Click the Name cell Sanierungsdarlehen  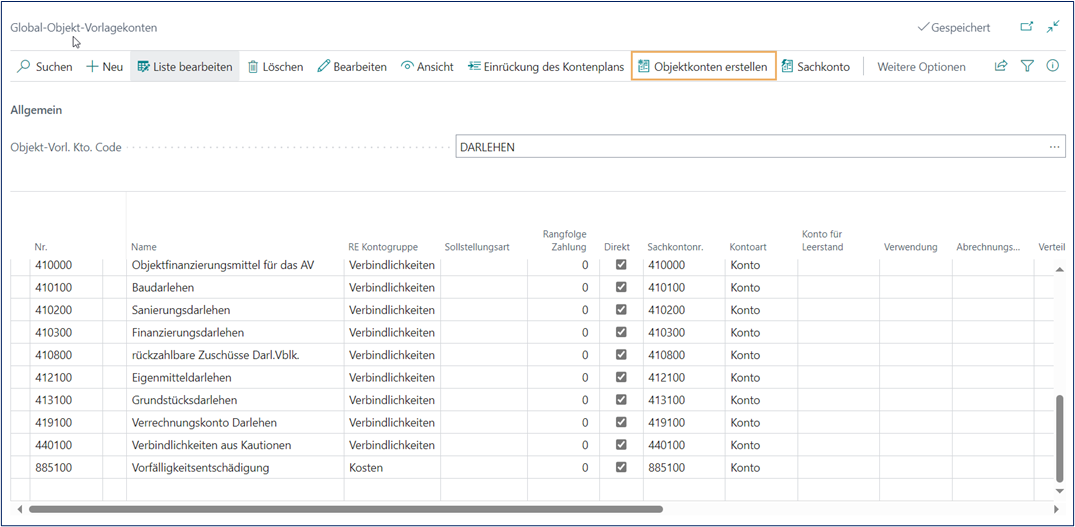[235, 310]
